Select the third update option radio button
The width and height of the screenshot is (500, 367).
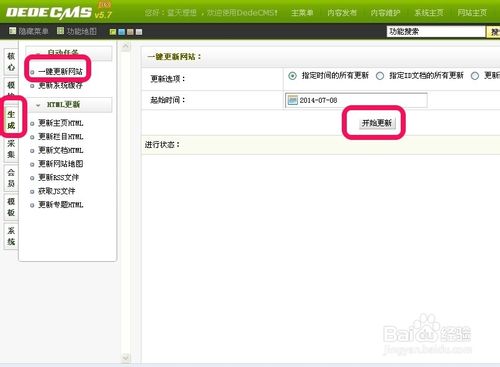(475, 76)
